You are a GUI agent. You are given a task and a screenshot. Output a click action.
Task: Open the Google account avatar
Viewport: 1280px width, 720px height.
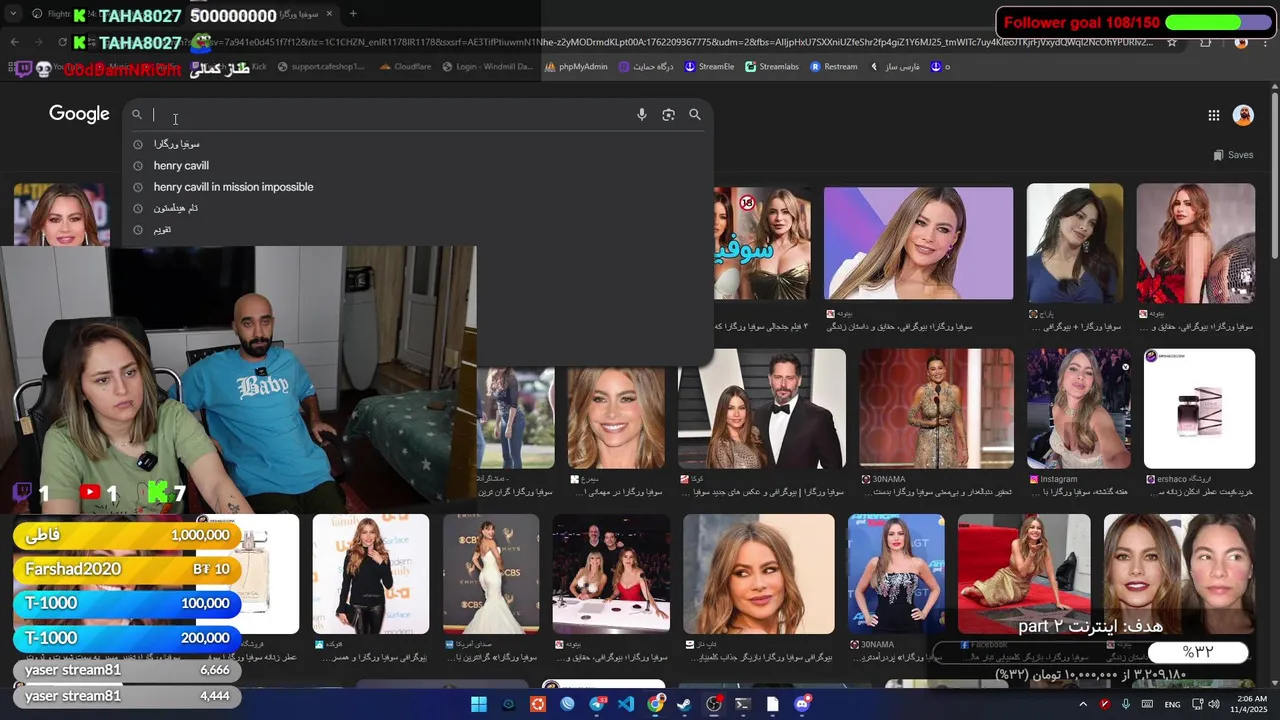(1243, 115)
